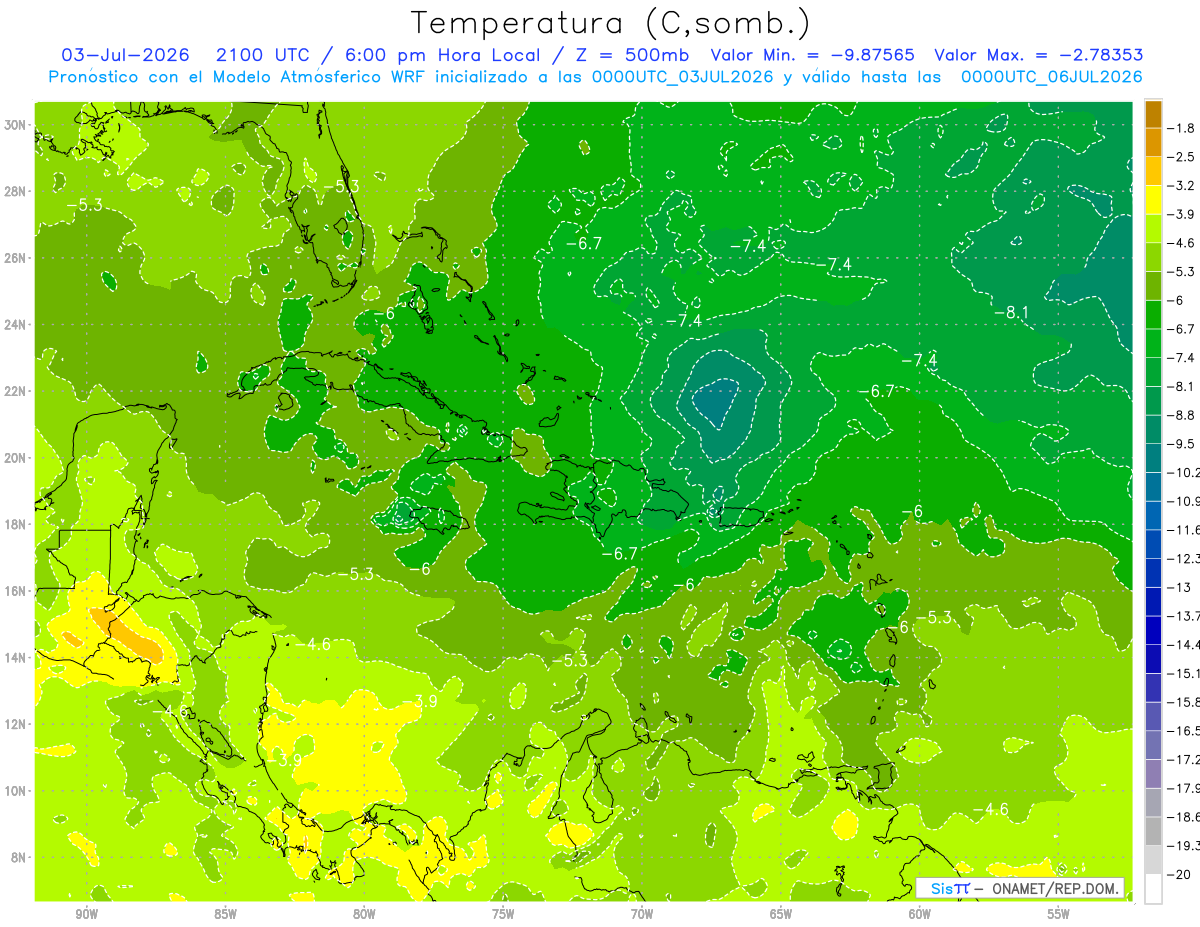The height and width of the screenshot is (927, 1200).
Task: Click the legend value "-3.2"
Action: click(x=1182, y=185)
